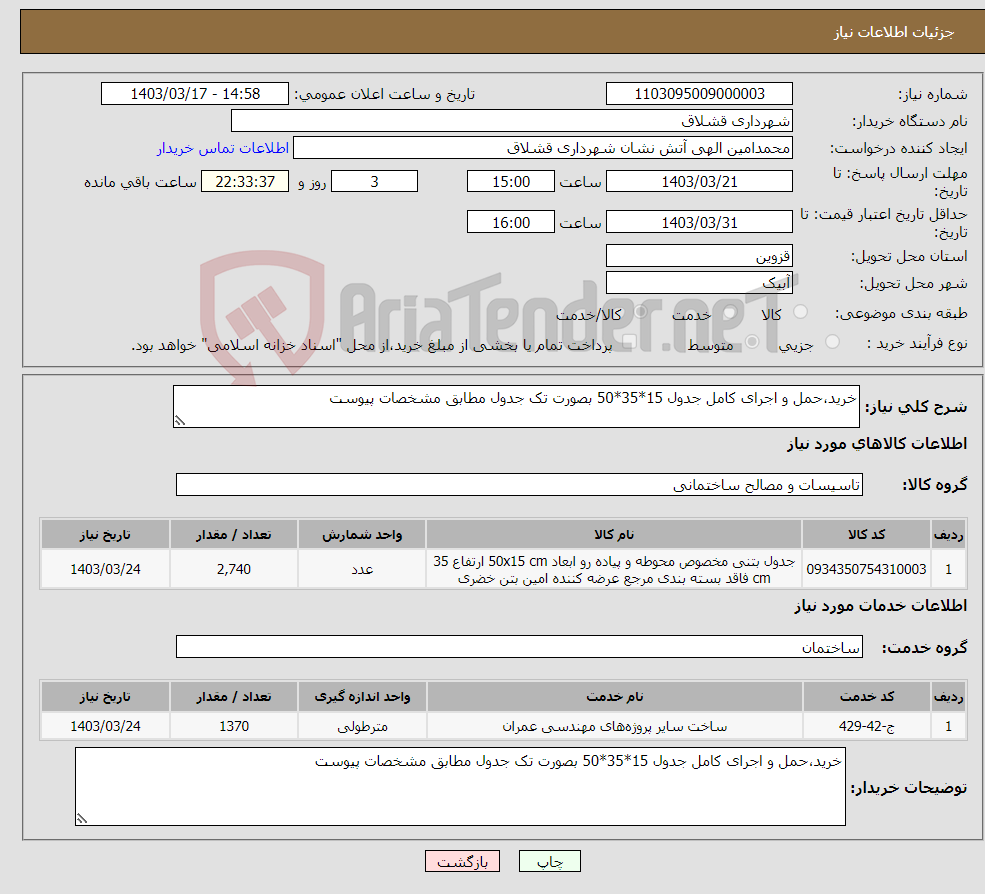The height and width of the screenshot is (894, 985).
Task: Click the کد خدمت column header
Action: click(866, 697)
